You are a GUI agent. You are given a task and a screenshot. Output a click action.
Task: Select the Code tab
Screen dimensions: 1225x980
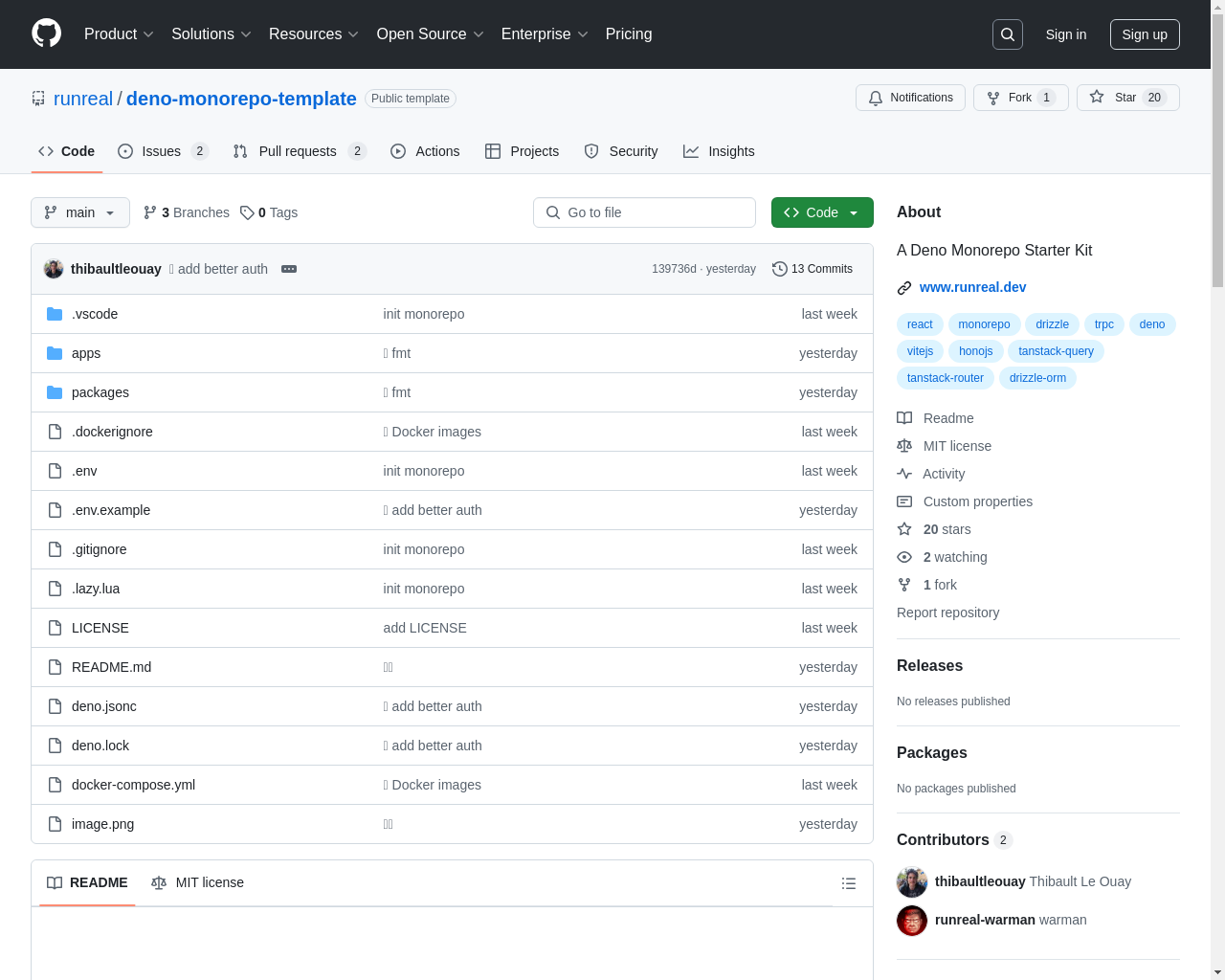pyautogui.click(x=67, y=151)
